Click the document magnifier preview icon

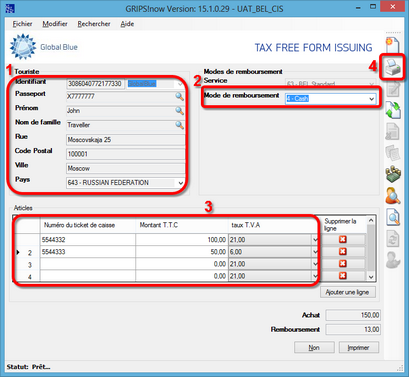pyautogui.click(x=393, y=217)
